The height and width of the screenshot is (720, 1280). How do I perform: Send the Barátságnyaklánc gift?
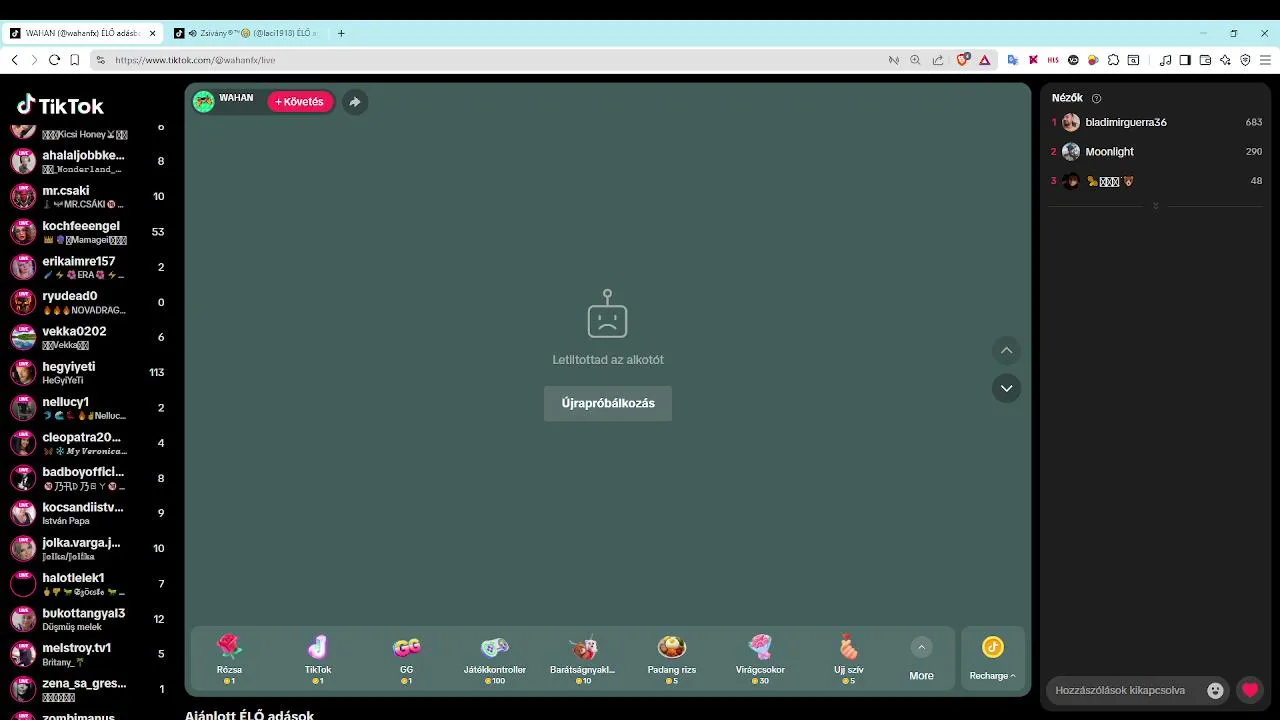(x=583, y=659)
